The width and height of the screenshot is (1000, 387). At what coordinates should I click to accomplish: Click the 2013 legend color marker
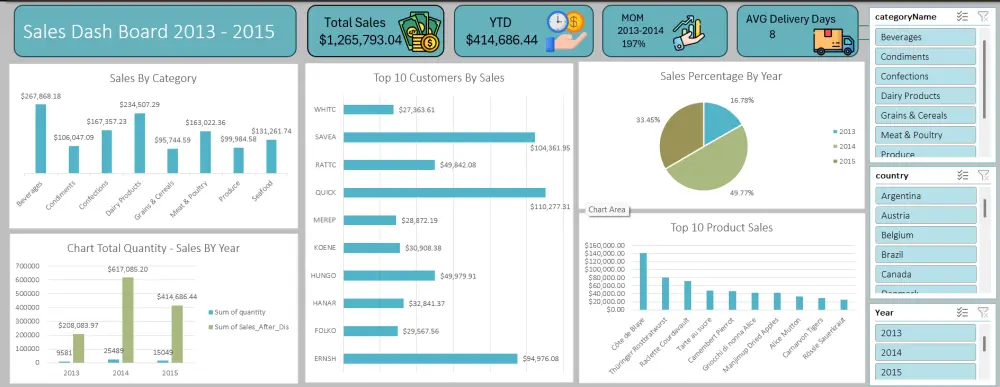click(835, 132)
